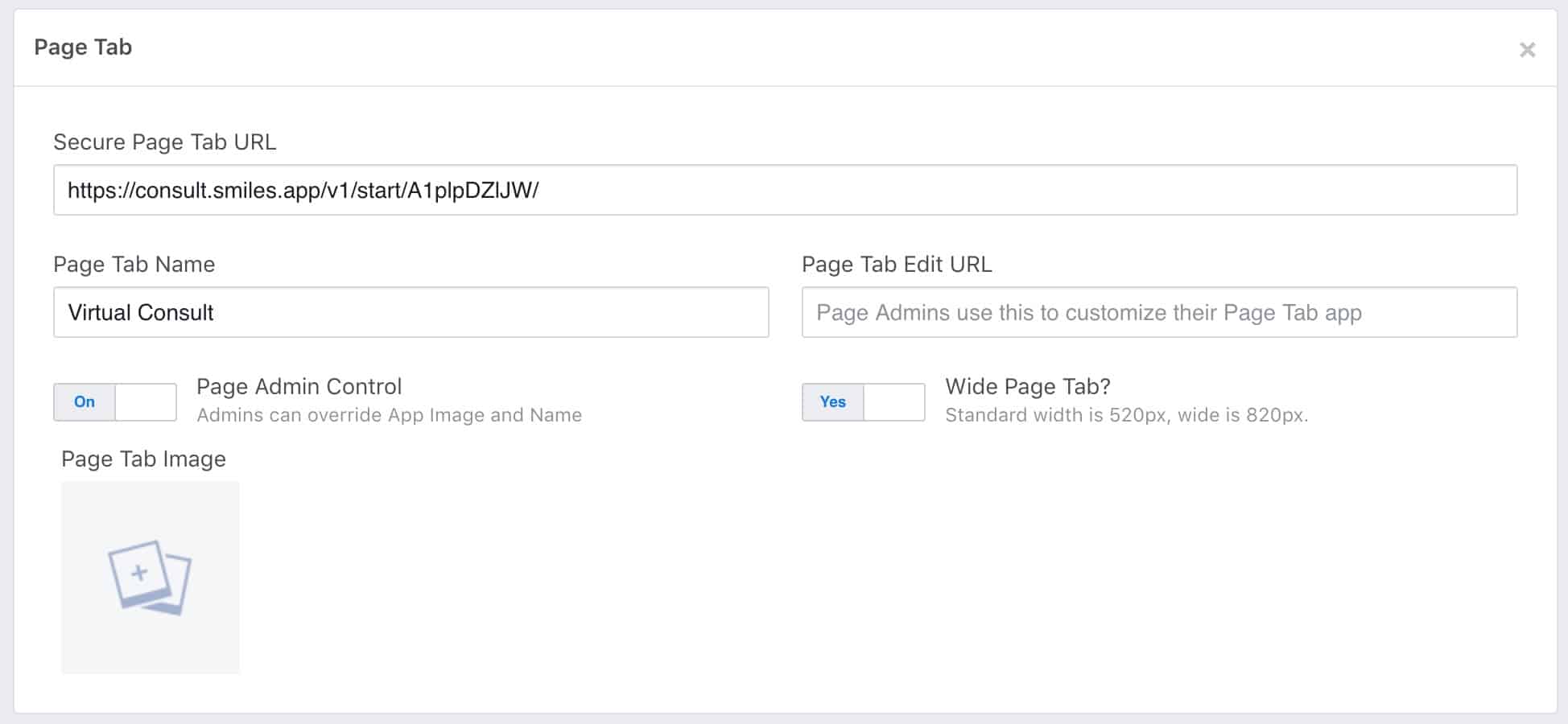1568x724 pixels.
Task: Toggle Page Admin Control switch
Action: (x=115, y=402)
